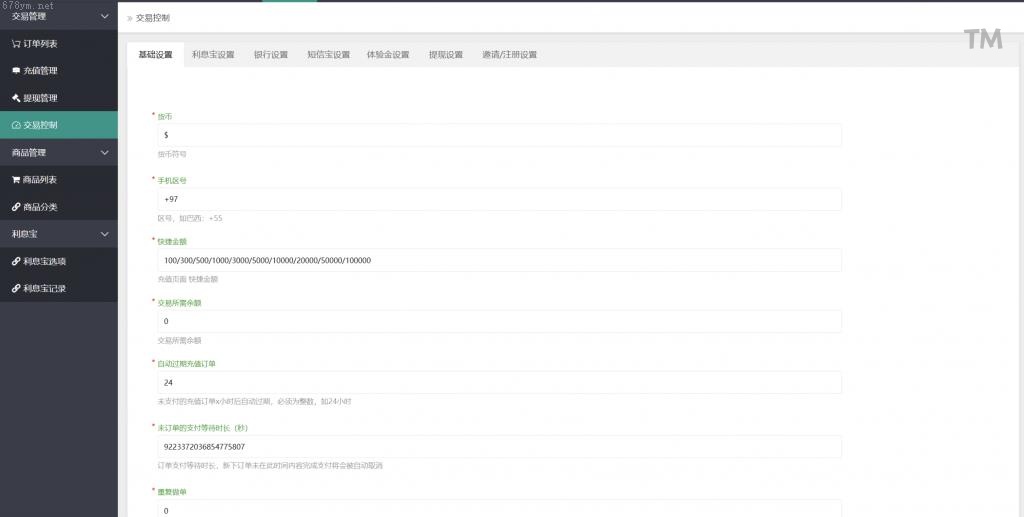1024x517 pixels.
Task: Select the 体验金设置 tab
Action: (x=388, y=55)
